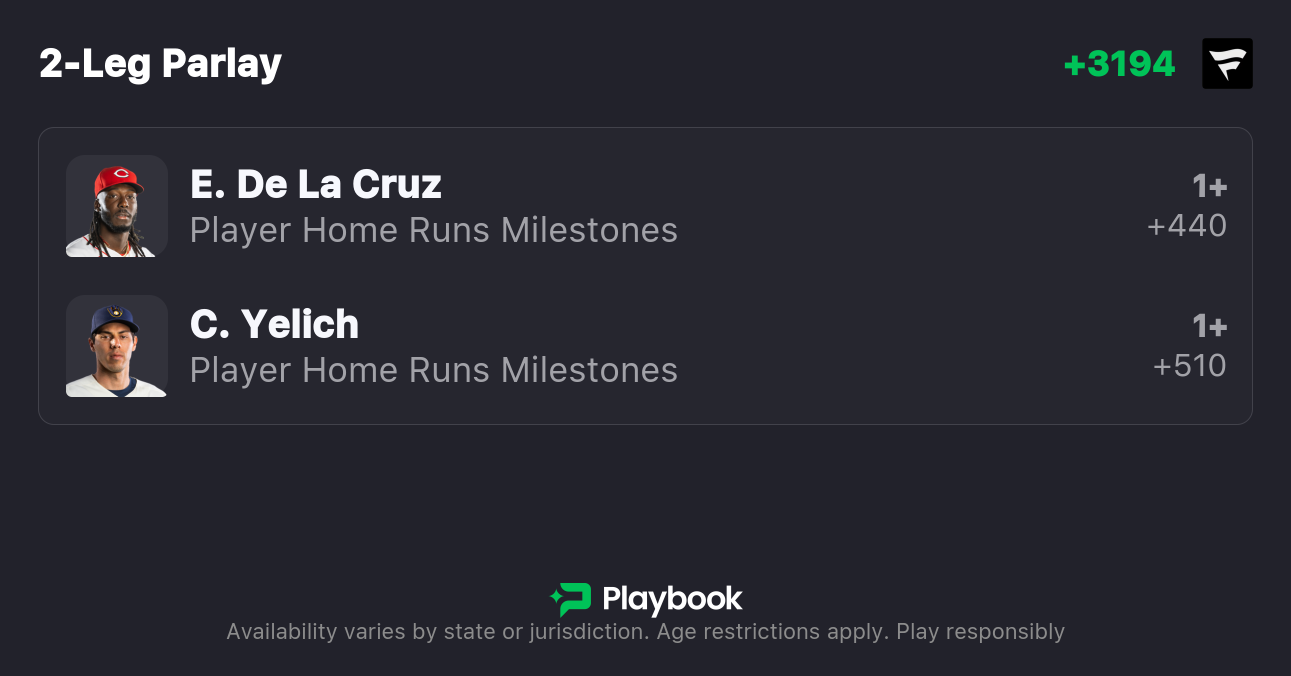
Task: Click the "Age restrictions apply" footer text
Action: [769, 632]
